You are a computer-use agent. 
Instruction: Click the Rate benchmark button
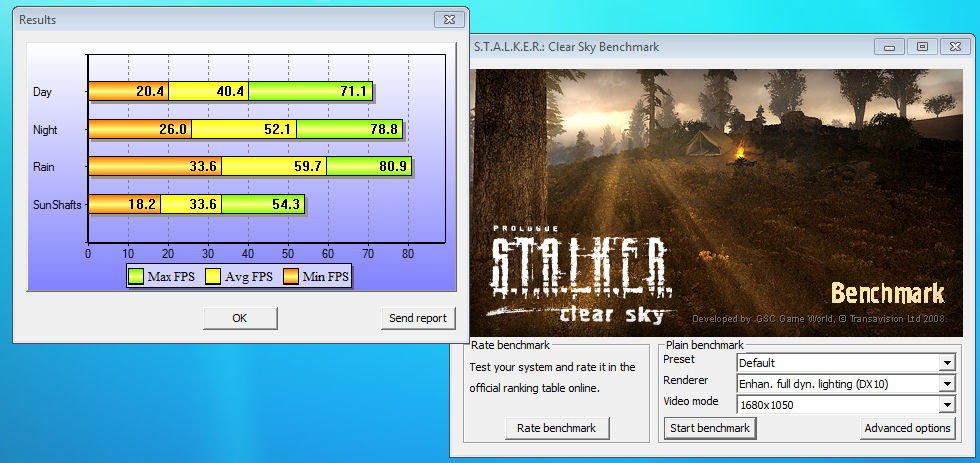[556, 428]
